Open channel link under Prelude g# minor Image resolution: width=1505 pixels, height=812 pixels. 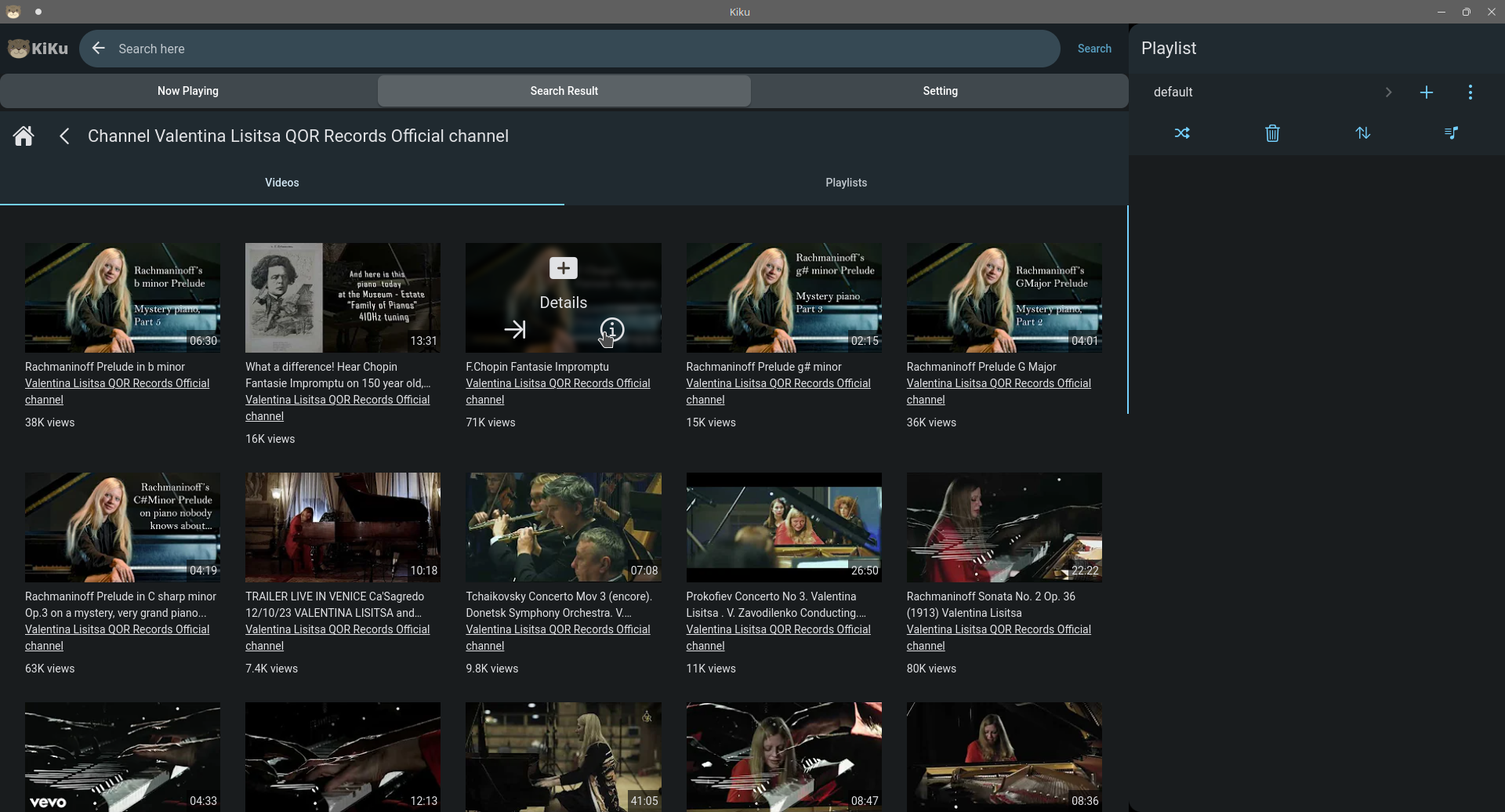tap(778, 392)
